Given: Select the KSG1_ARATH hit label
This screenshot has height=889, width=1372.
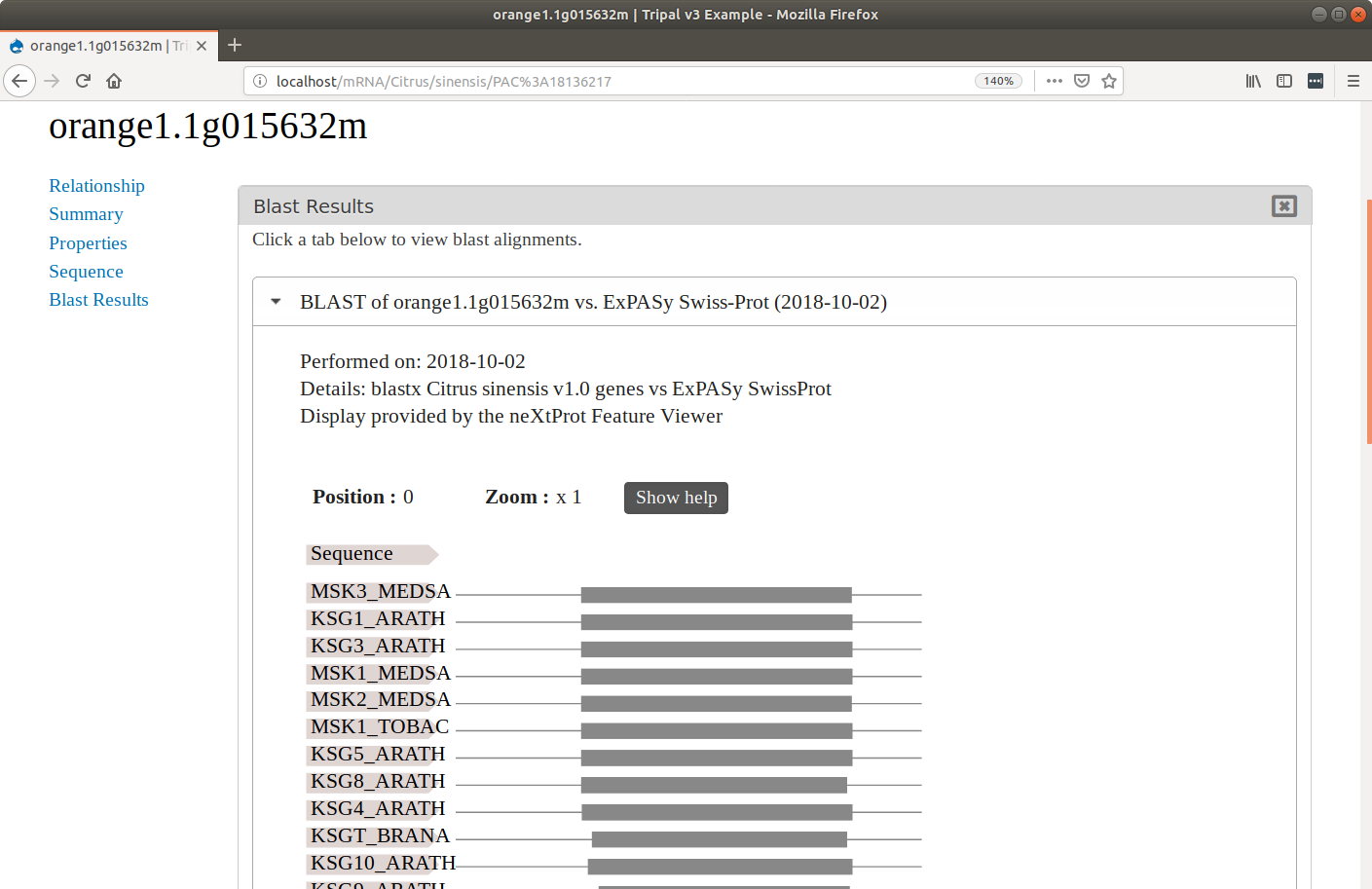Looking at the screenshot, I should point(377,619).
